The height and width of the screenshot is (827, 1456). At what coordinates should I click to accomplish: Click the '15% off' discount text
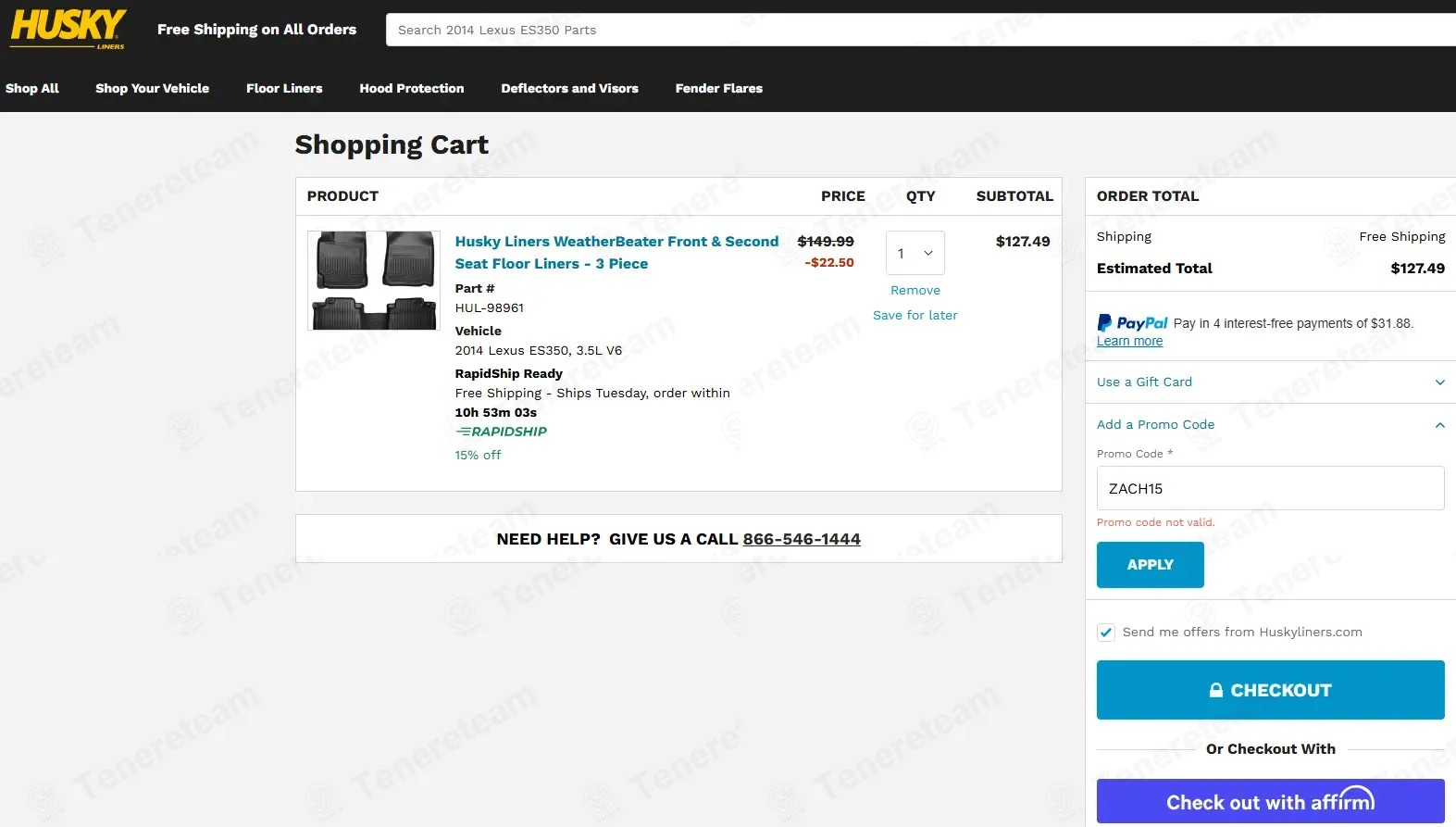point(478,456)
